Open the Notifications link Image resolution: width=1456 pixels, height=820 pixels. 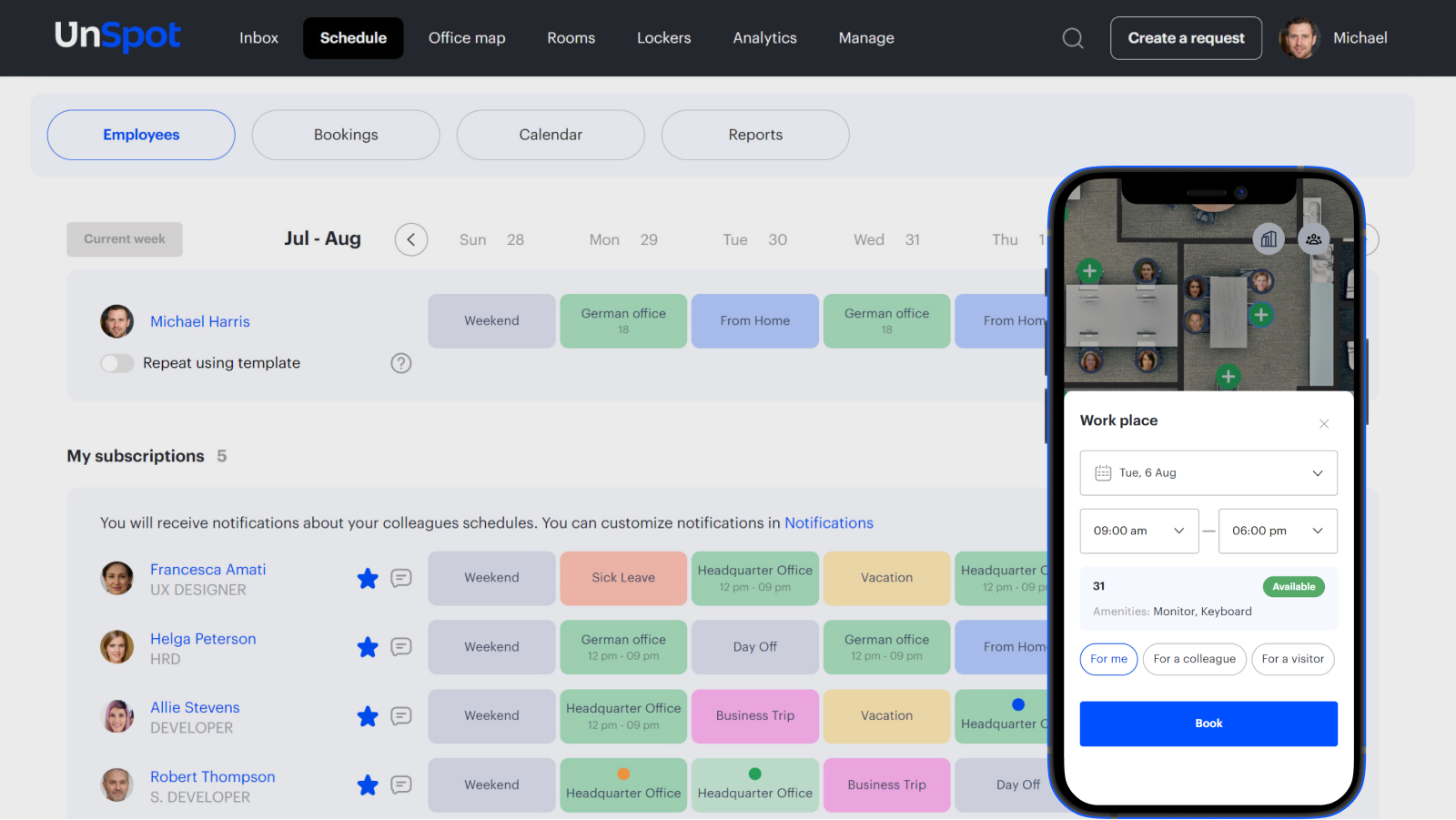point(829,523)
